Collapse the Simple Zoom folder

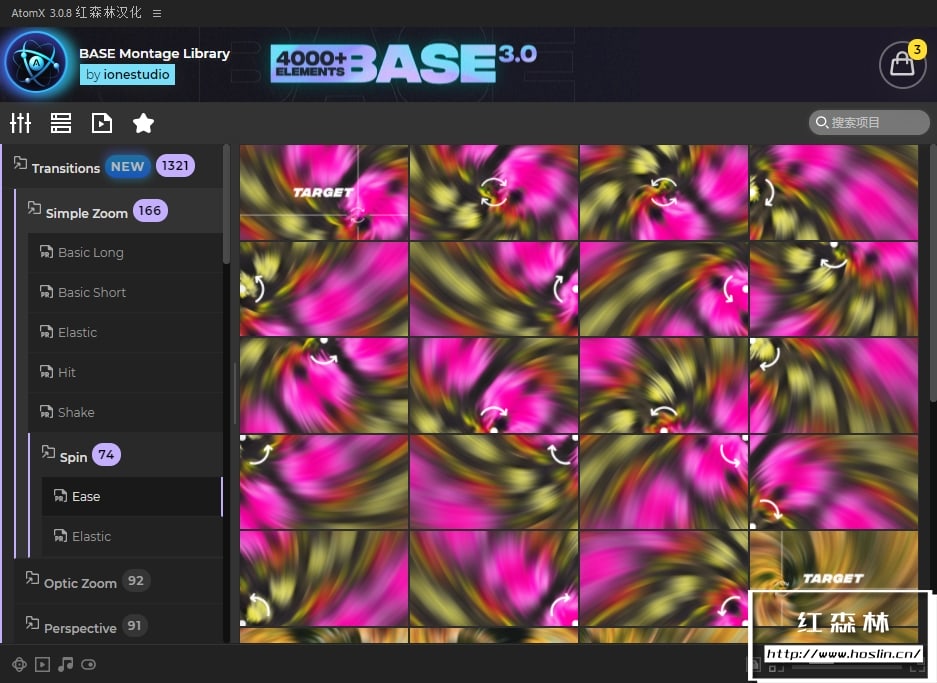tap(34, 208)
